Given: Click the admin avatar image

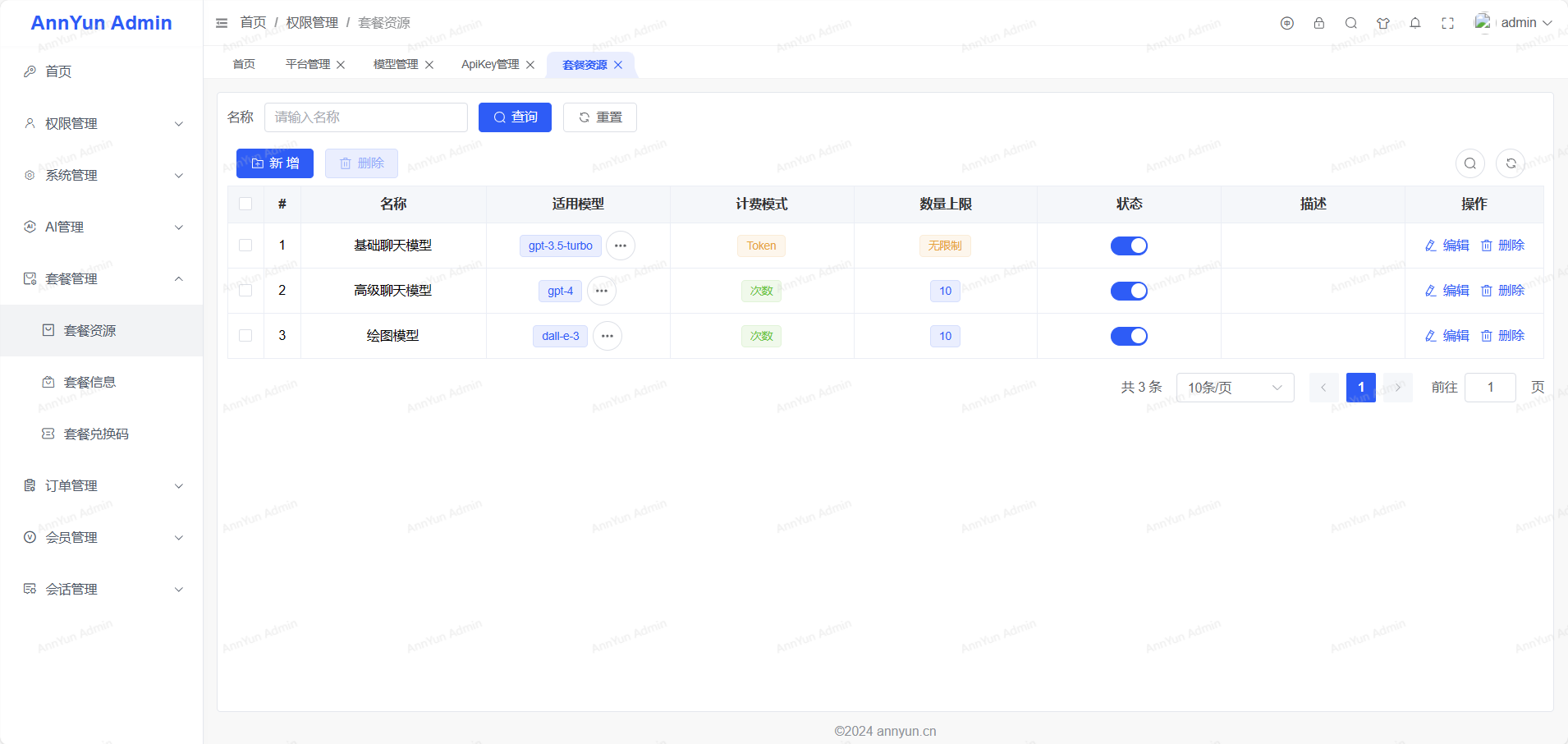Looking at the screenshot, I should pyautogui.click(x=1483, y=22).
